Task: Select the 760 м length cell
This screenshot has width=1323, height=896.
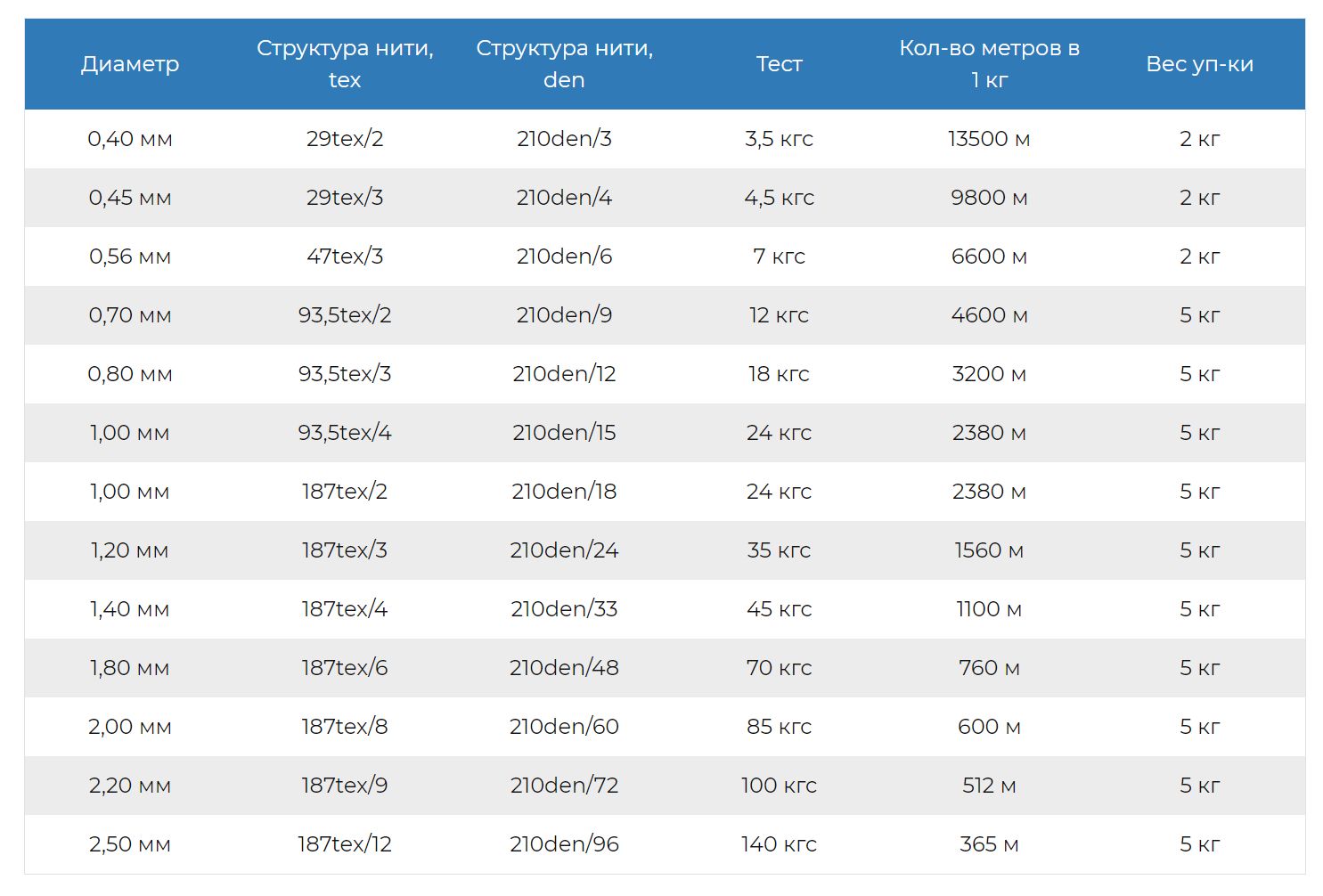Action: [989, 668]
